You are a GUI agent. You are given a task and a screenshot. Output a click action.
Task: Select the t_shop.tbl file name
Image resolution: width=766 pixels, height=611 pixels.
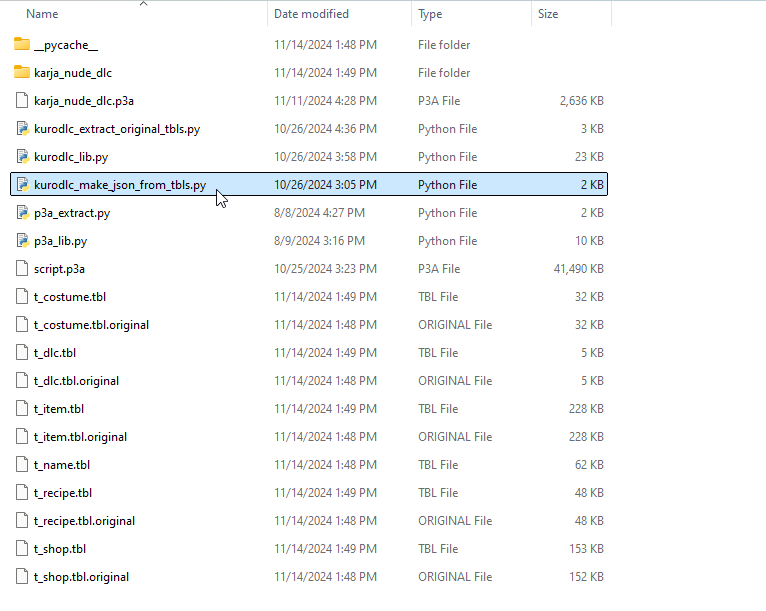60,549
